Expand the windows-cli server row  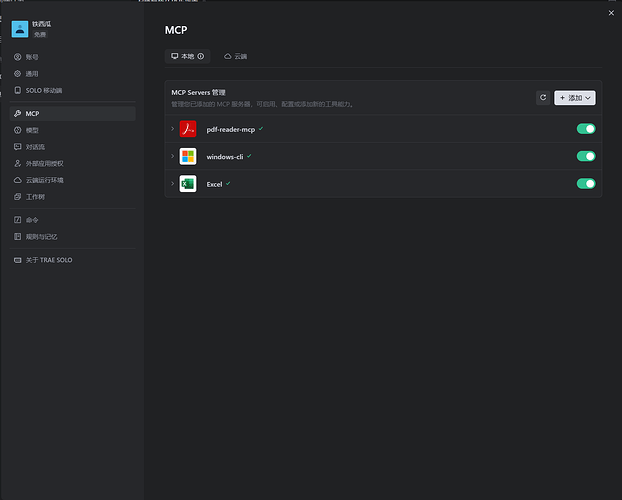coord(173,156)
